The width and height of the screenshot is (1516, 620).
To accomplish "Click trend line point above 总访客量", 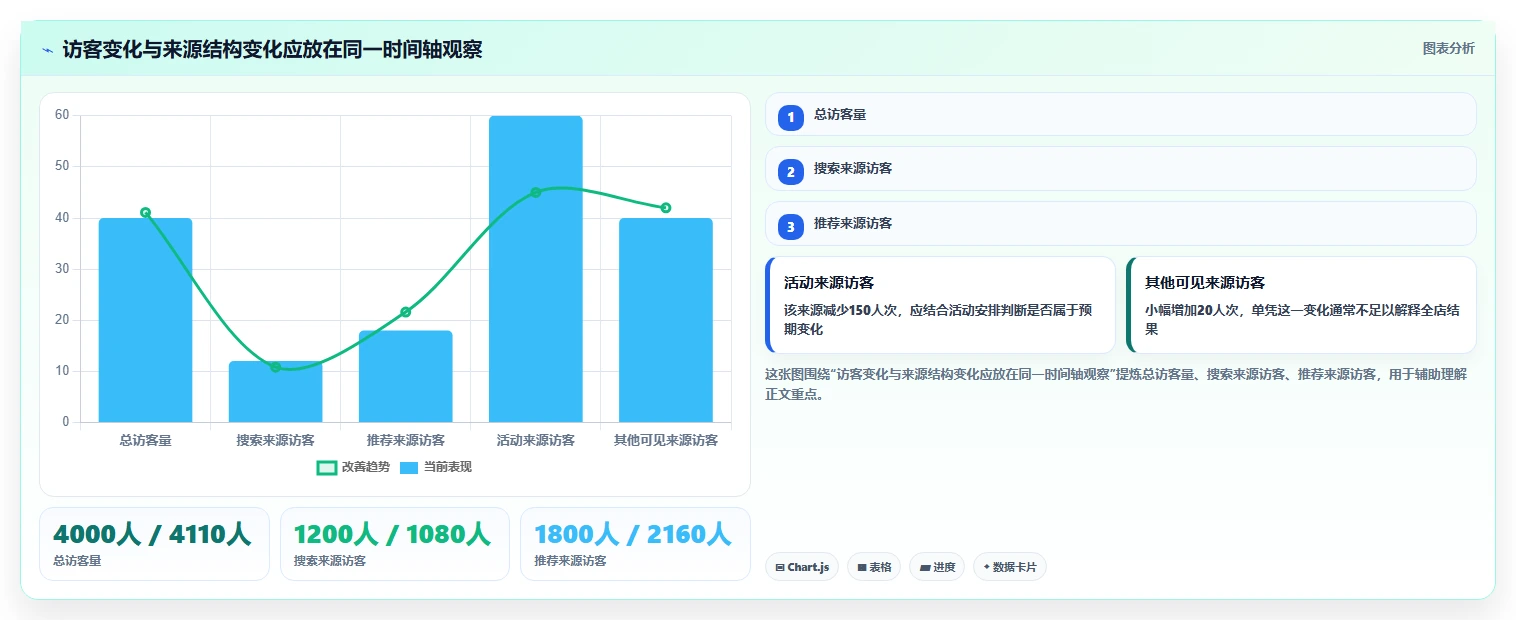I will point(145,212).
